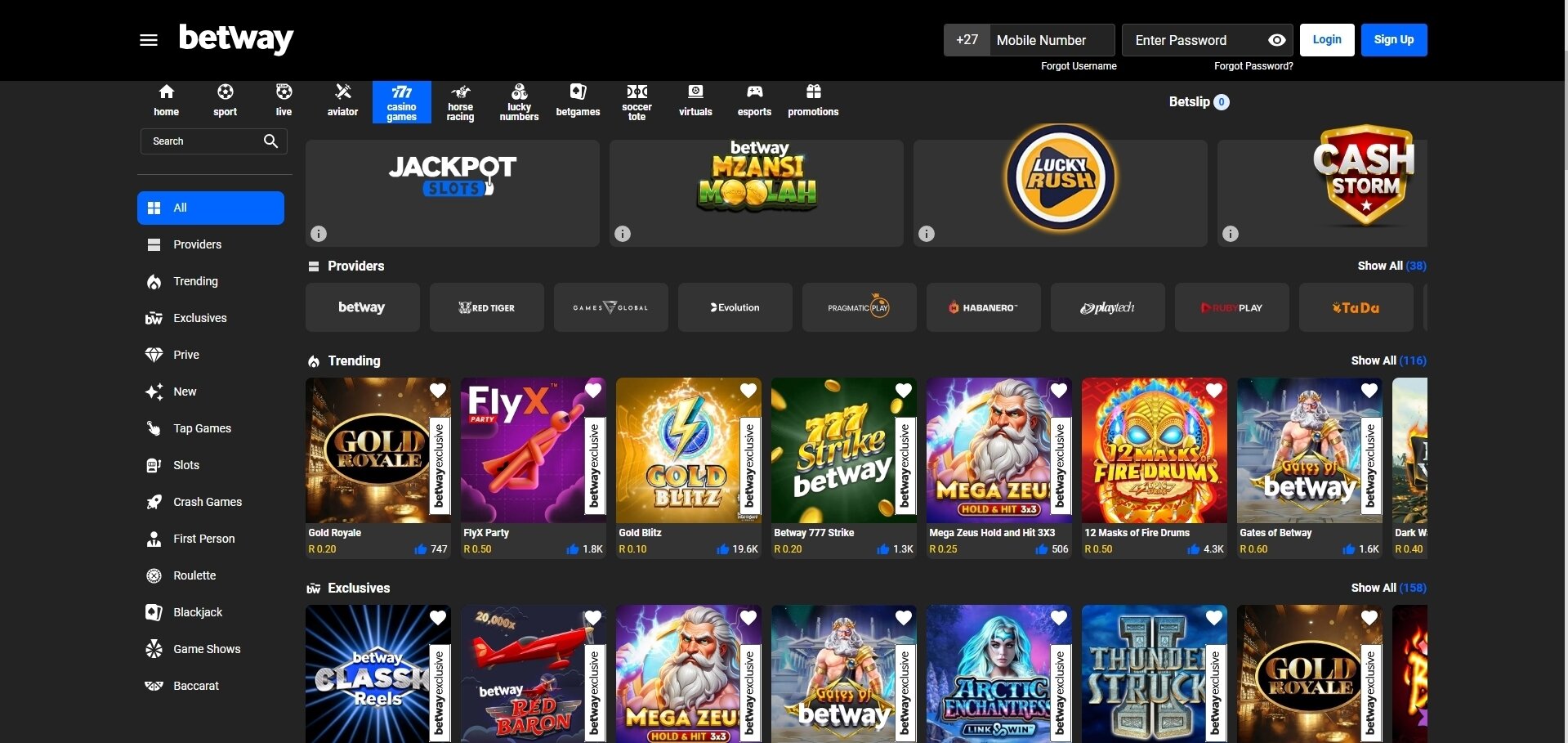Screen dimensions: 1568x743
Task: Click the Login button
Action: [x=1327, y=40]
